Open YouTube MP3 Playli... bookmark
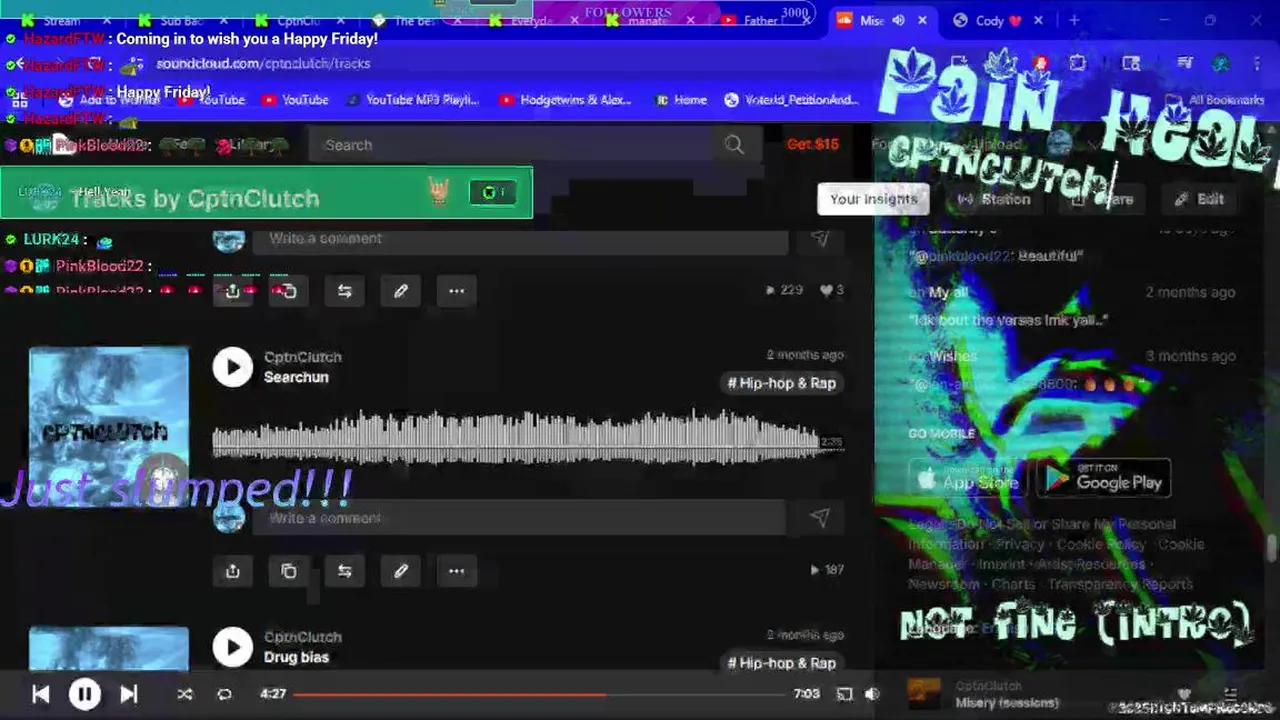The height and width of the screenshot is (720, 1280). click(x=412, y=100)
